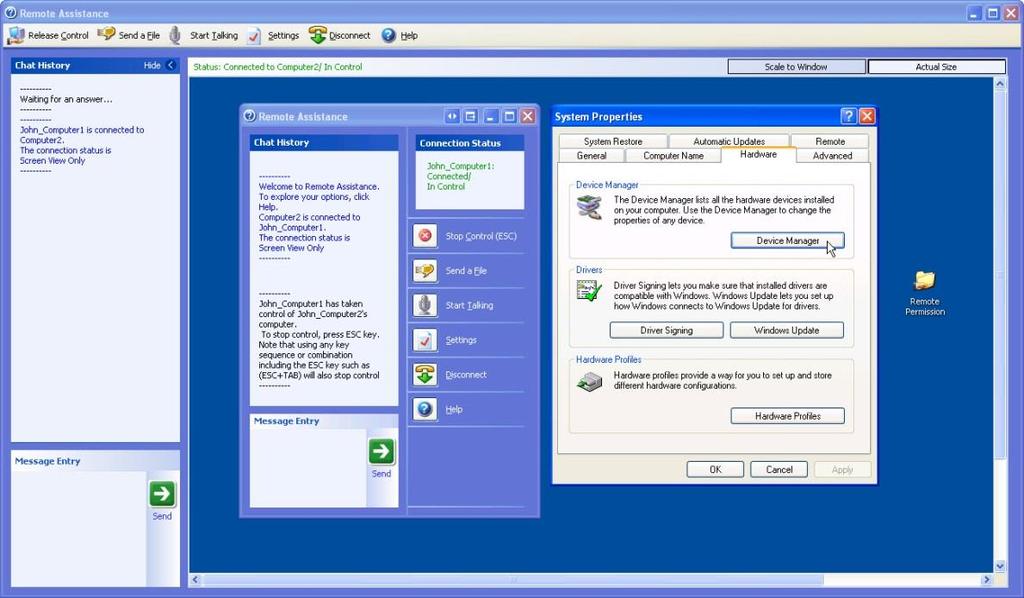The width and height of the screenshot is (1024, 598).
Task: Click Cancel in System Properties
Action: pyautogui.click(x=779, y=469)
